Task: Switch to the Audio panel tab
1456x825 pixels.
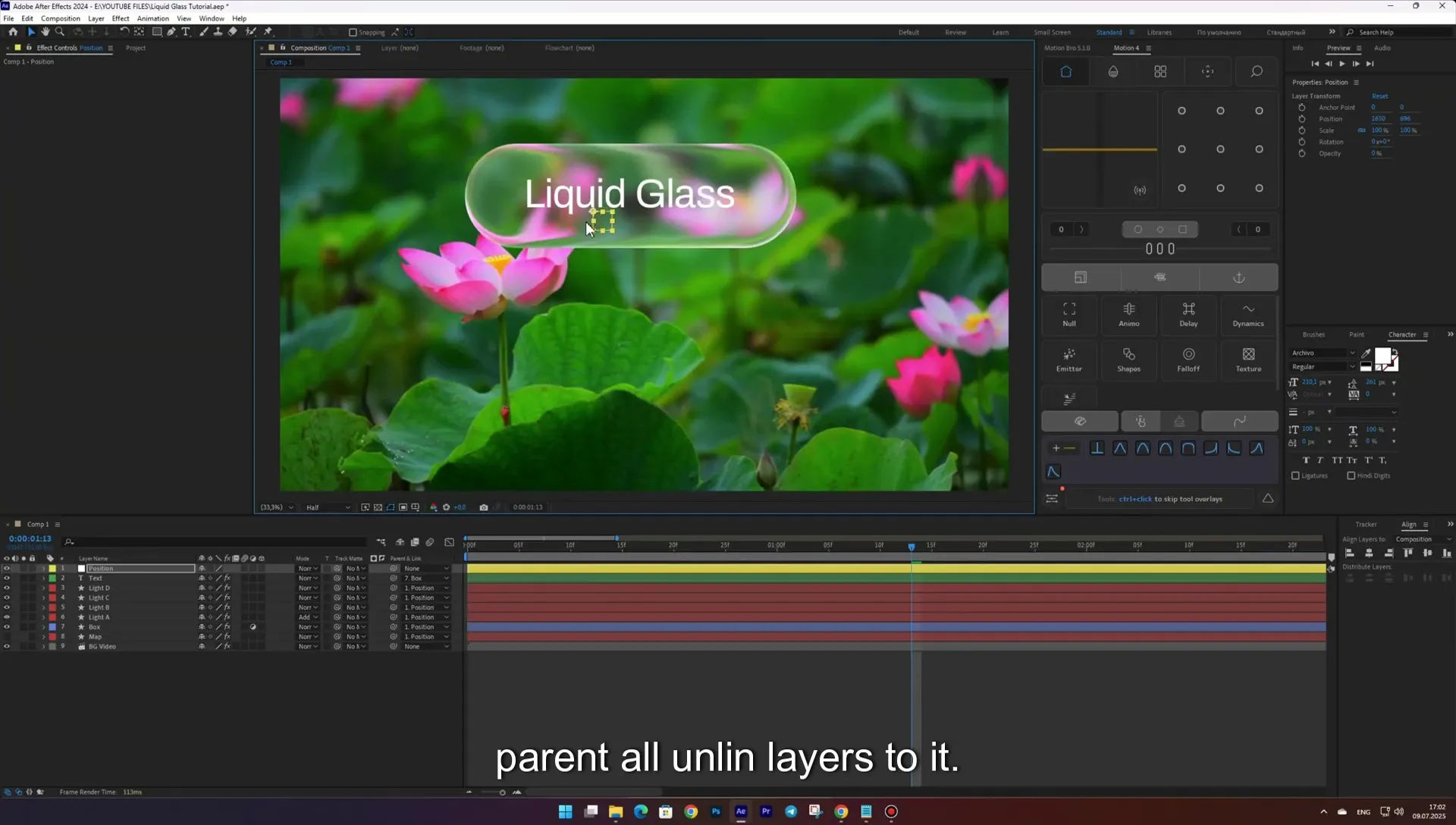Action: [x=1382, y=48]
